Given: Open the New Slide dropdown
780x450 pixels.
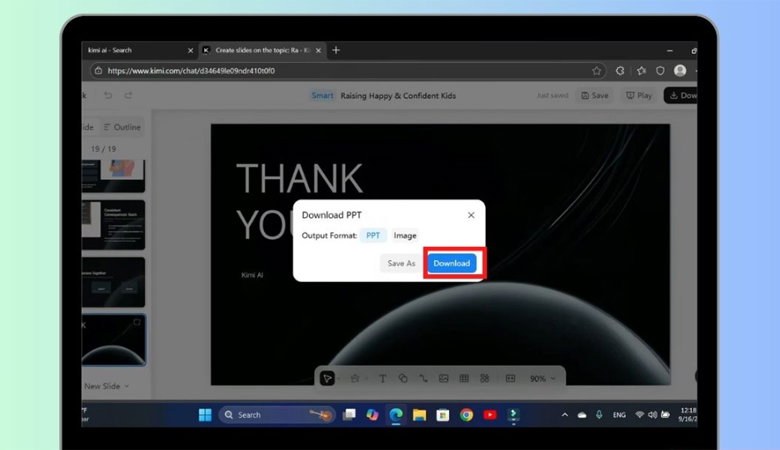Looking at the screenshot, I should [106, 386].
